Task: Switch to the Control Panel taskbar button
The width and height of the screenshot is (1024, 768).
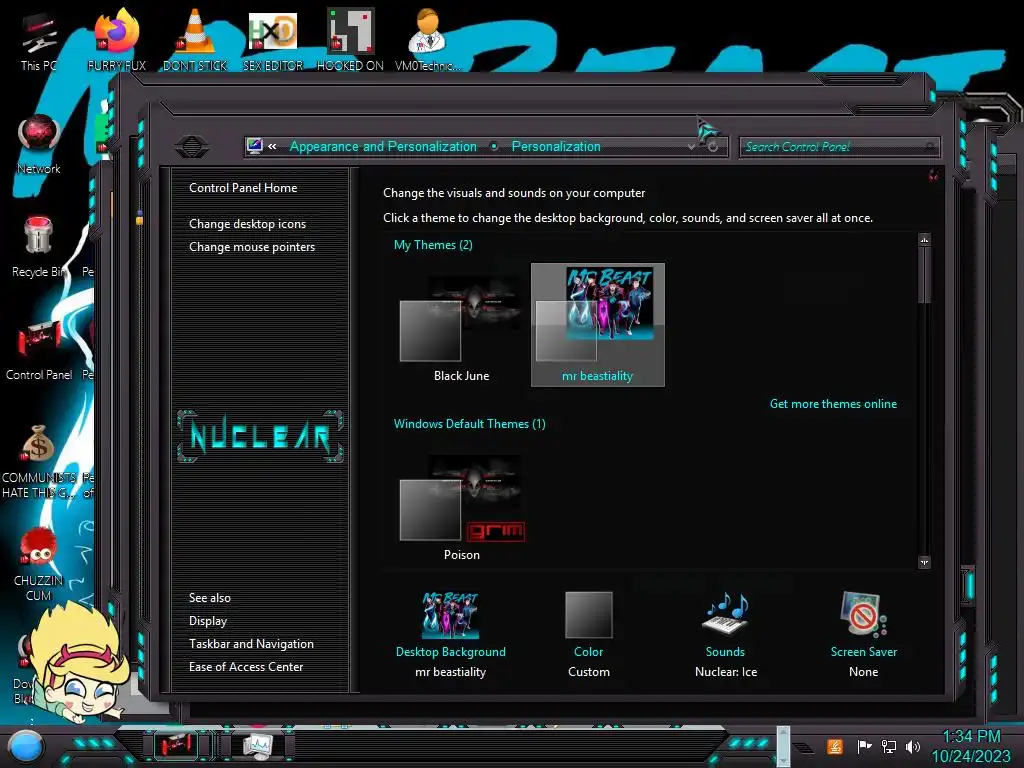Action: click(x=176, y=745)
